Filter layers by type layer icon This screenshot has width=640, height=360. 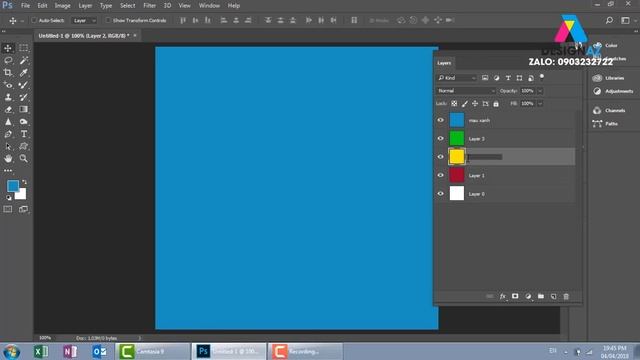508,78
